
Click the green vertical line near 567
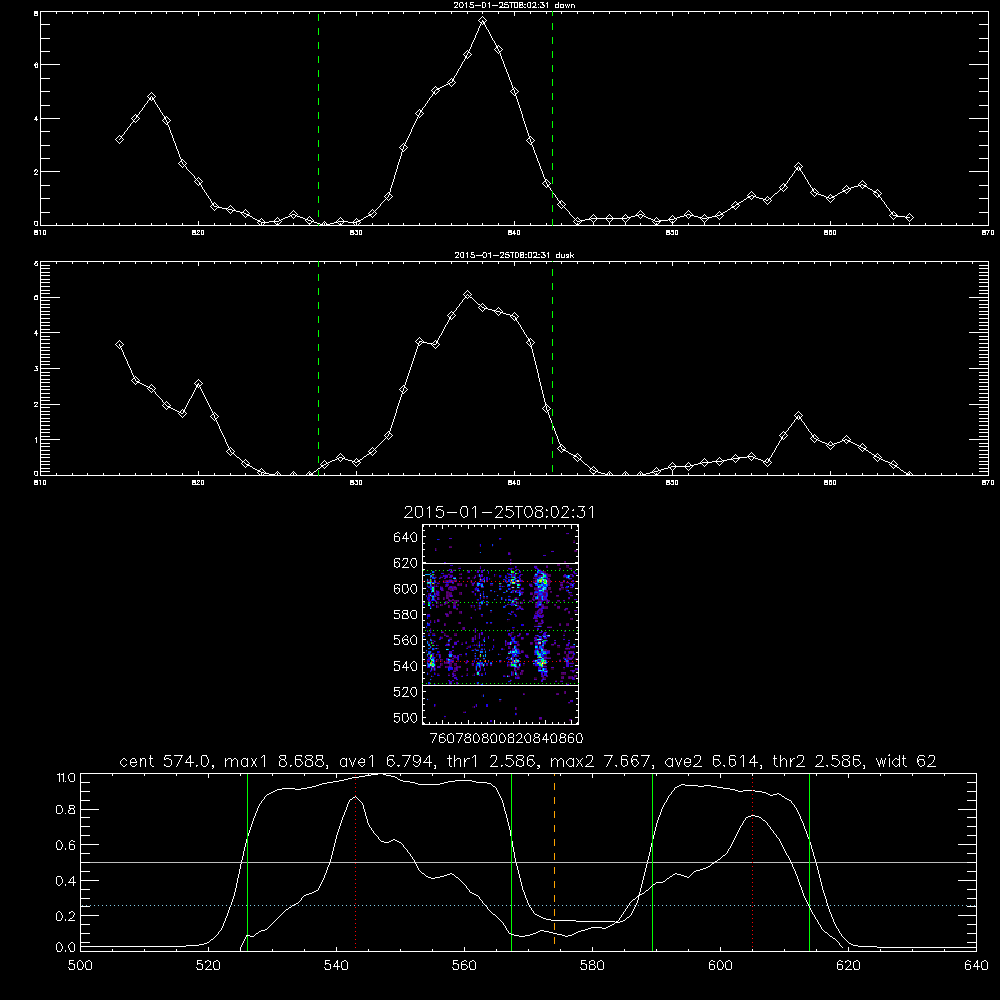click(511, 862)
